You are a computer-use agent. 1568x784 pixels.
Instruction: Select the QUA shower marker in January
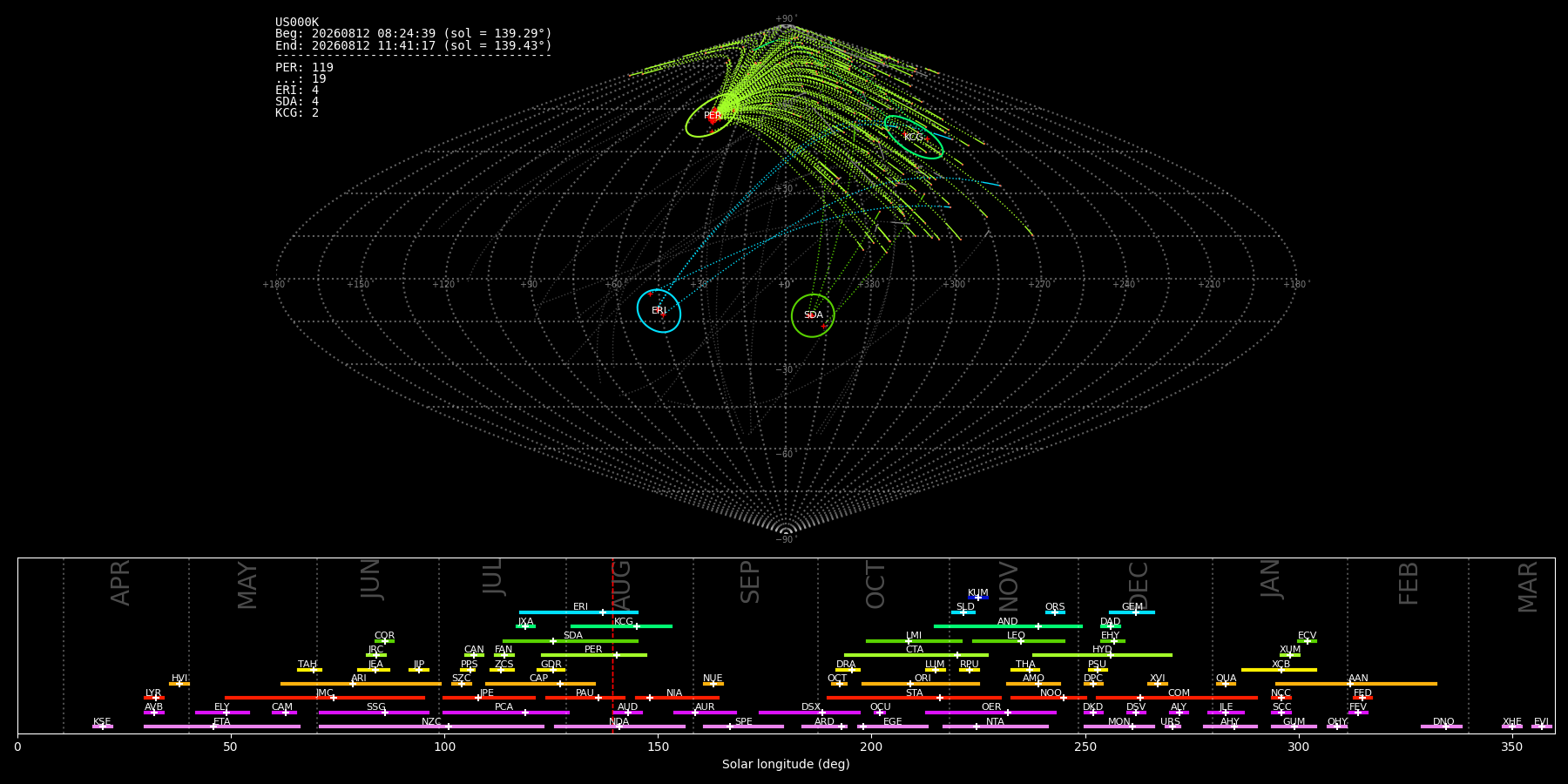pos(1226,684)
